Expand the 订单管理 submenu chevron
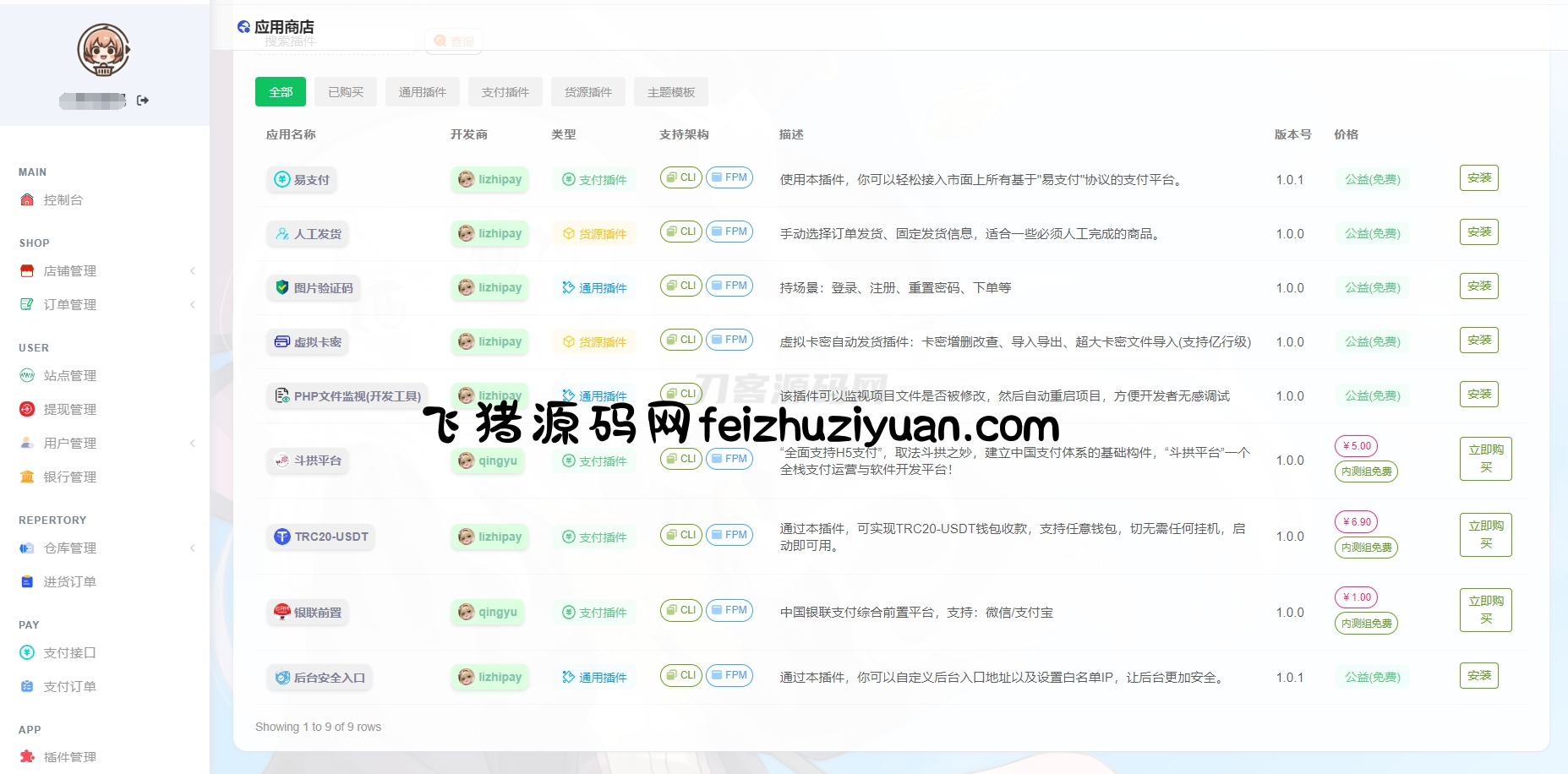 point(193,305)
